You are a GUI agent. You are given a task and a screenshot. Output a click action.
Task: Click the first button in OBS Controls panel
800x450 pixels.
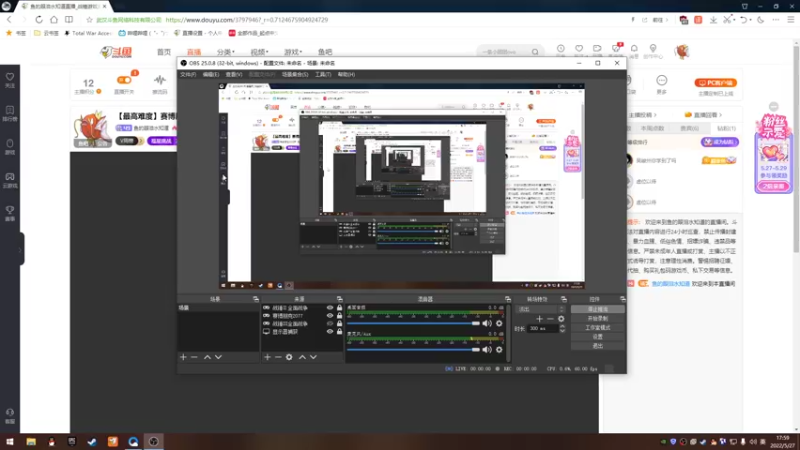pyautogui.click(x=597, y=309)
